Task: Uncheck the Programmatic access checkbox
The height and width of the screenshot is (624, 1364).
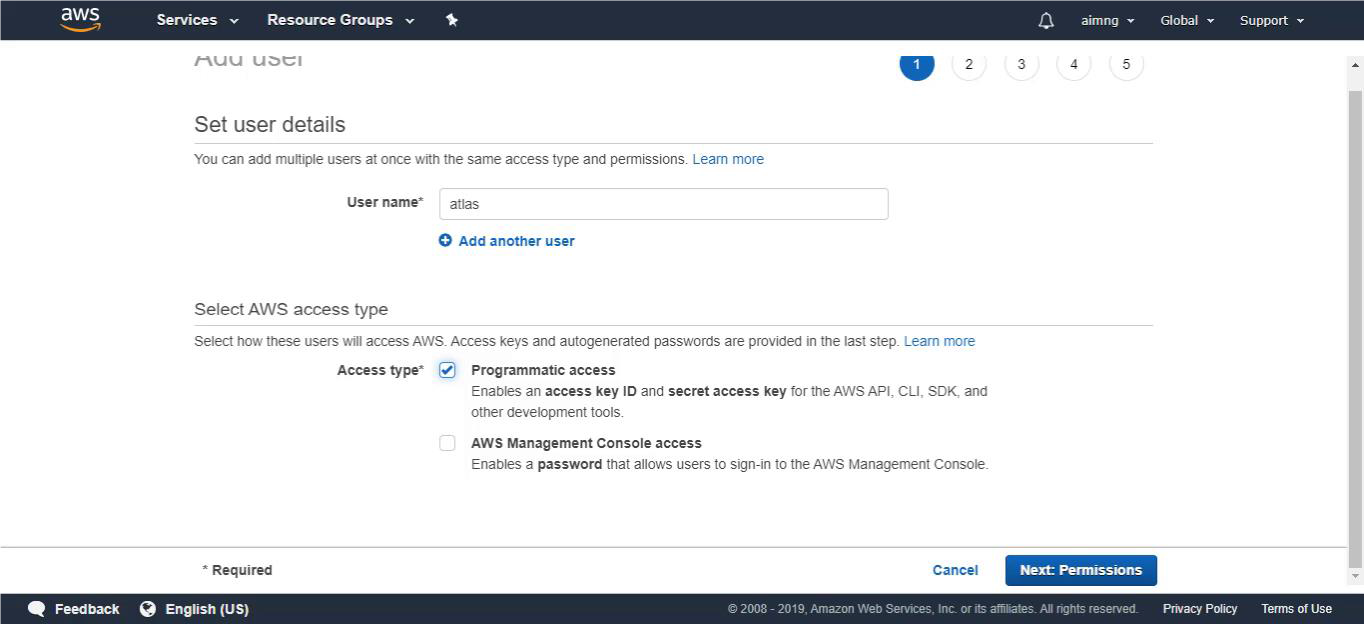Action: click(447, 370)
